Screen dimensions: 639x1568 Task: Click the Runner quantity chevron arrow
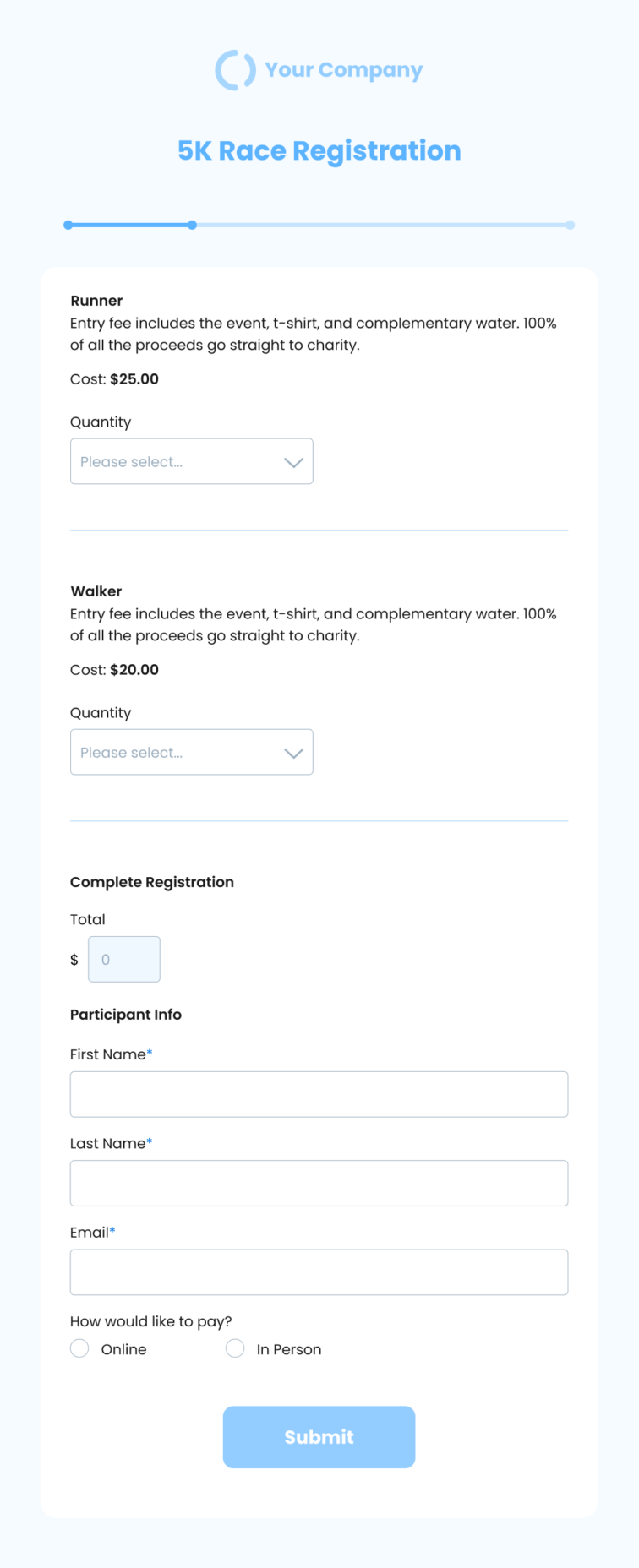(x=293, y=462)
